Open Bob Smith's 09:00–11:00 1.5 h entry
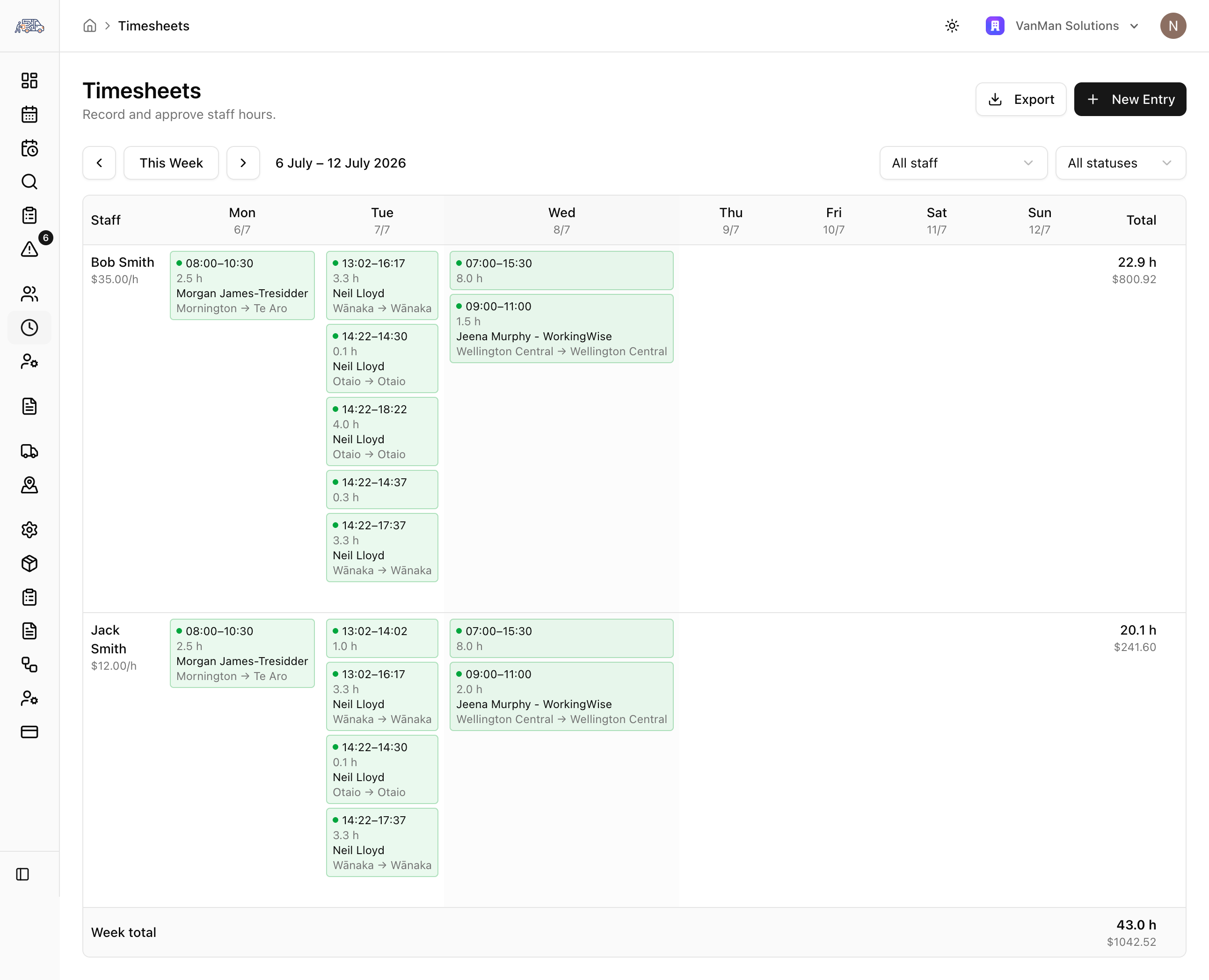1209x980 pixels. (561, 329)
